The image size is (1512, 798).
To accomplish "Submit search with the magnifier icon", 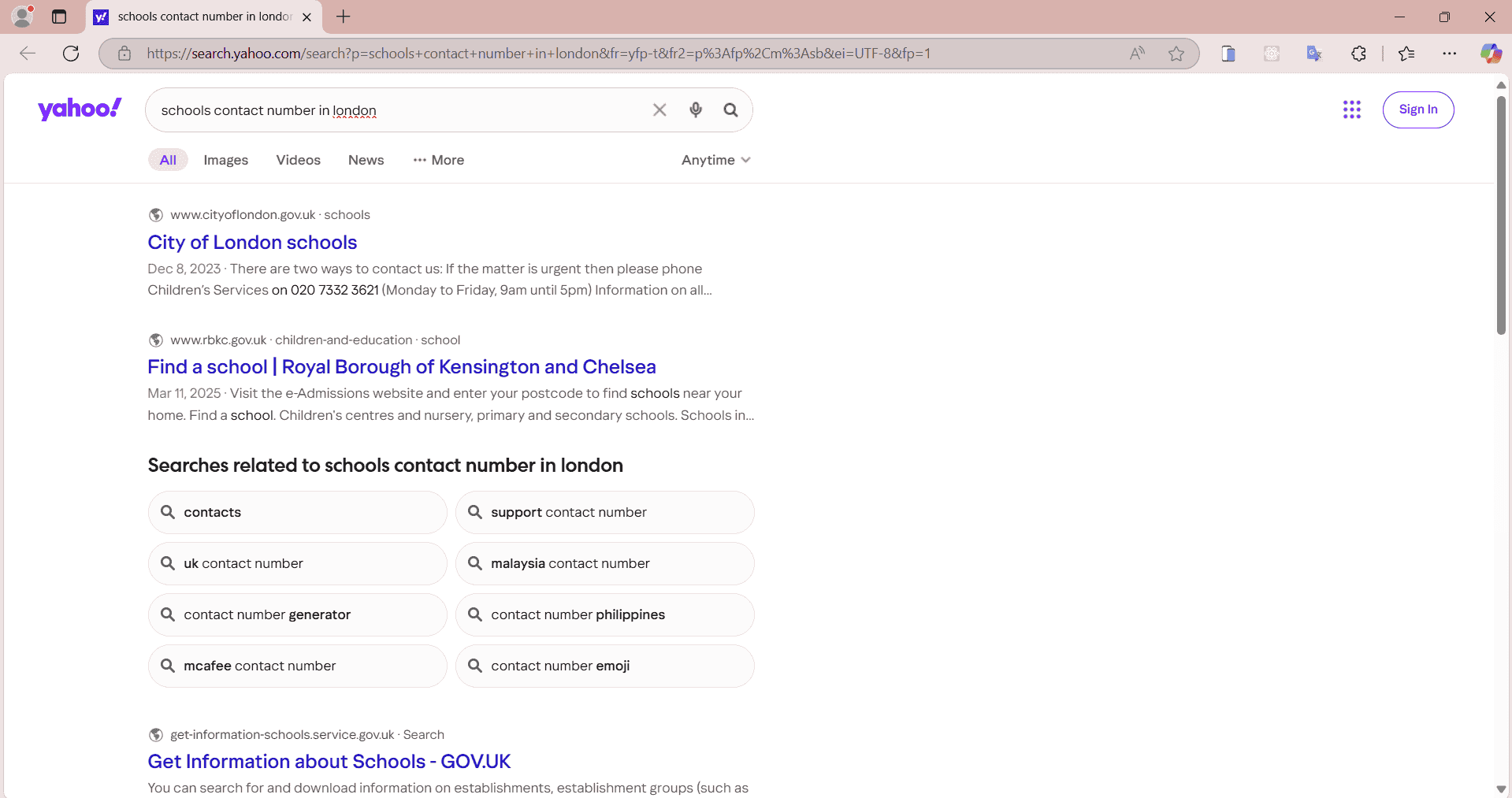I will pos(731,110).
